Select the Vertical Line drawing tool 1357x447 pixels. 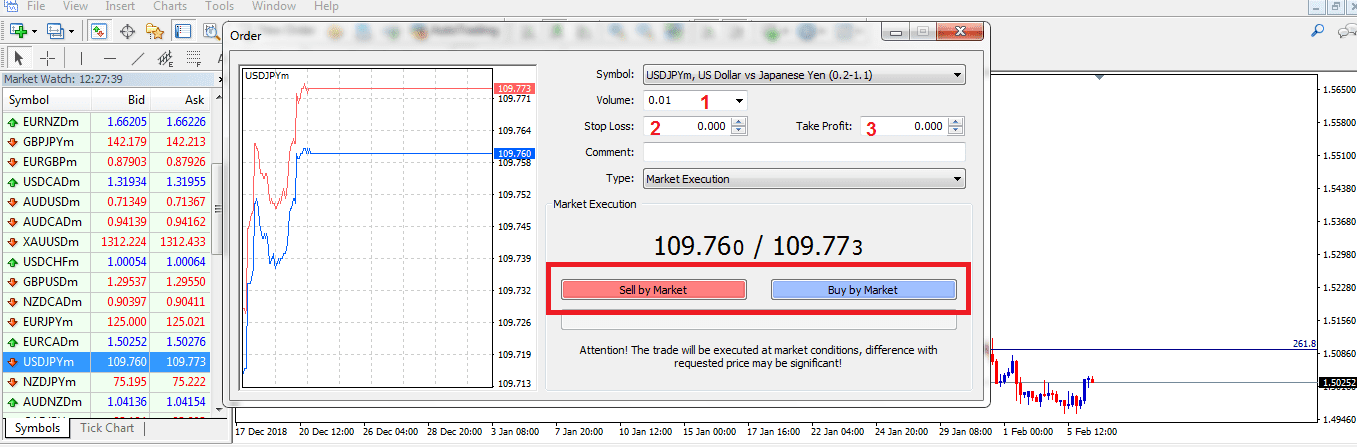(x=82, y=57)
